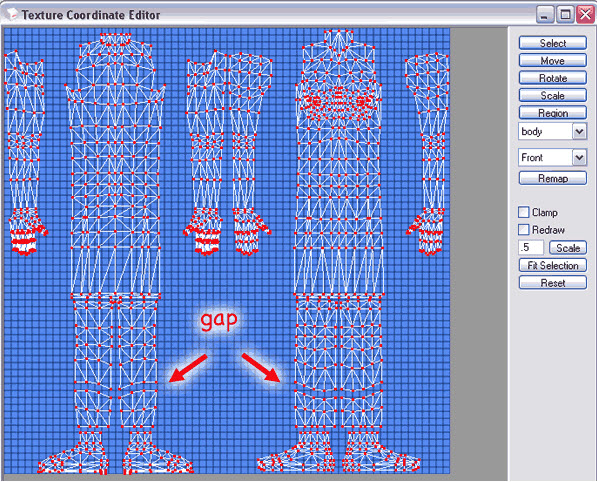This screenshot has width=597, height=482.
Task: Click the red gap annotation label
Action: pos(219,320)
